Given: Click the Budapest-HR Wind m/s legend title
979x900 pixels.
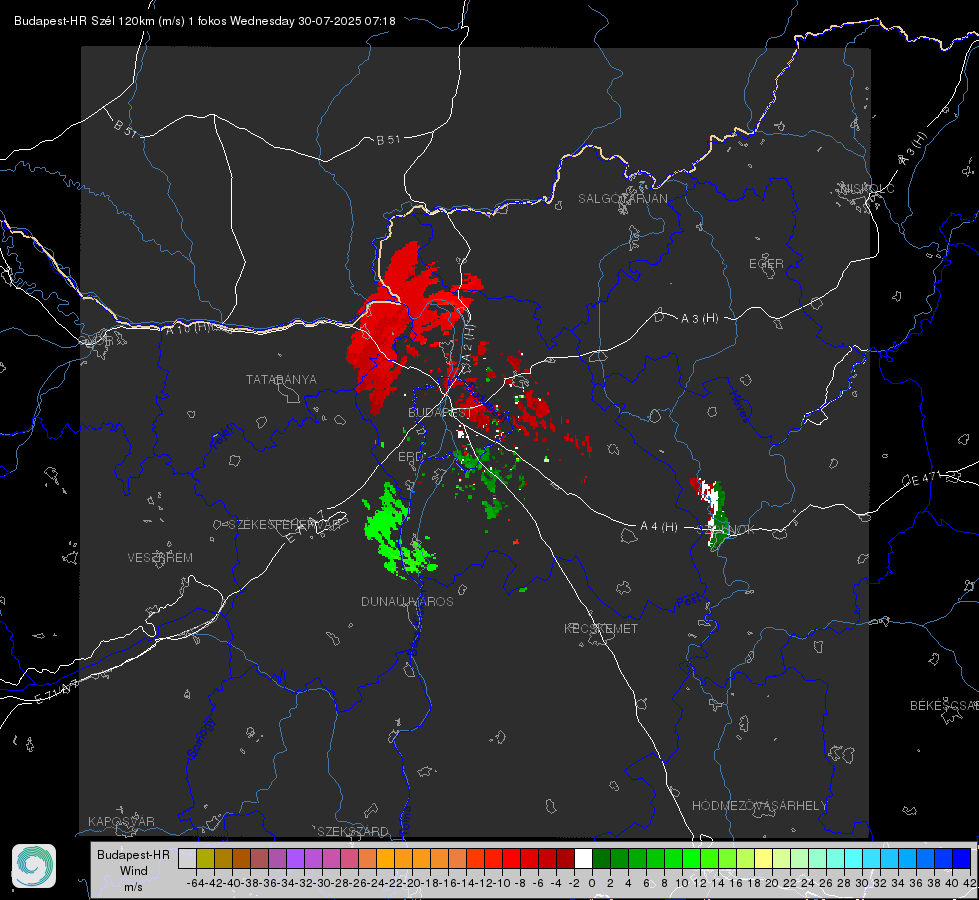Looking at the screenshot, I should (133, 871).
